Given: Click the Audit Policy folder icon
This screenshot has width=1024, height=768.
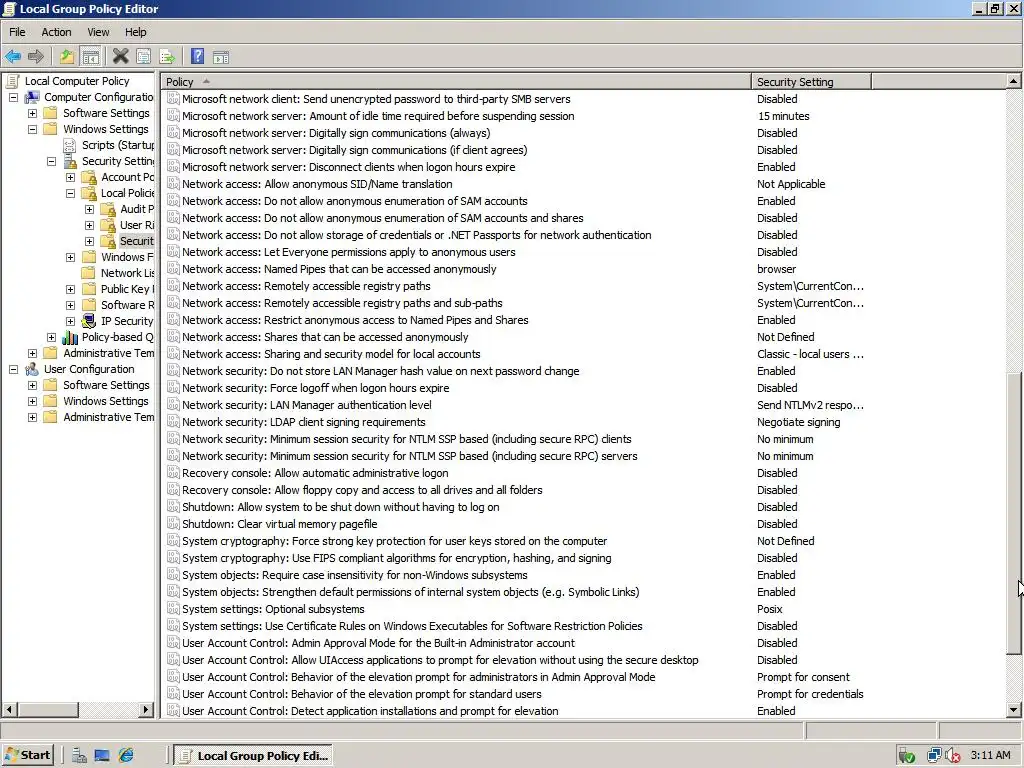Looking at the screenshot, I should click(x=108, y=209).
